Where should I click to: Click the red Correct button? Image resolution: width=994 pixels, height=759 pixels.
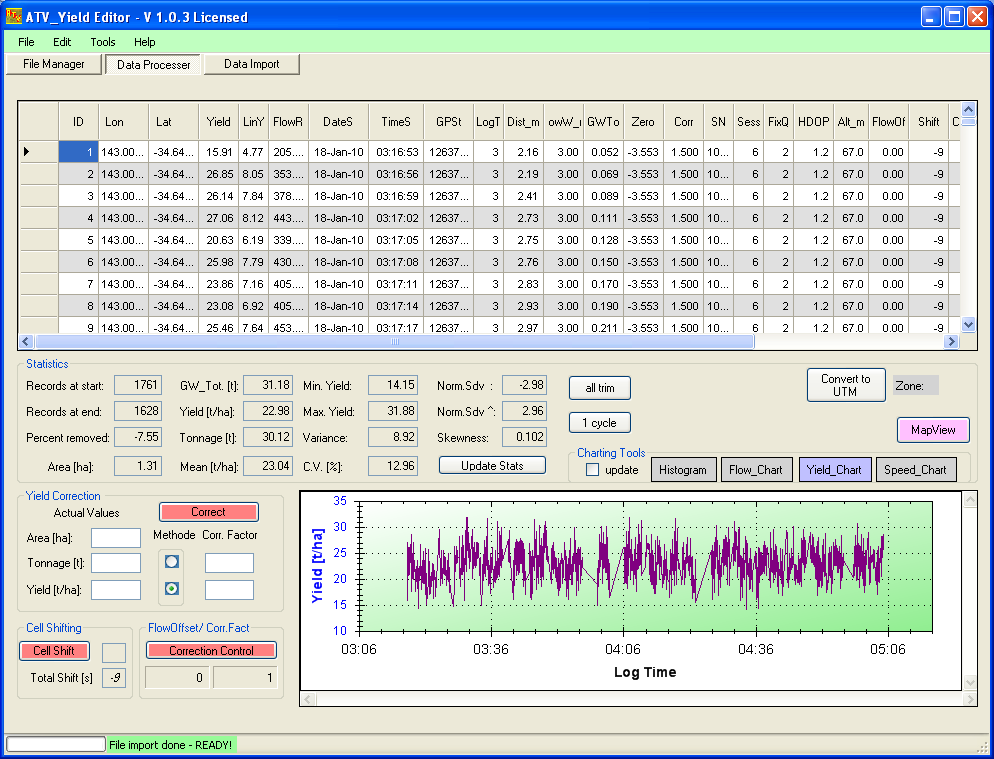click(x=208, y=512)
